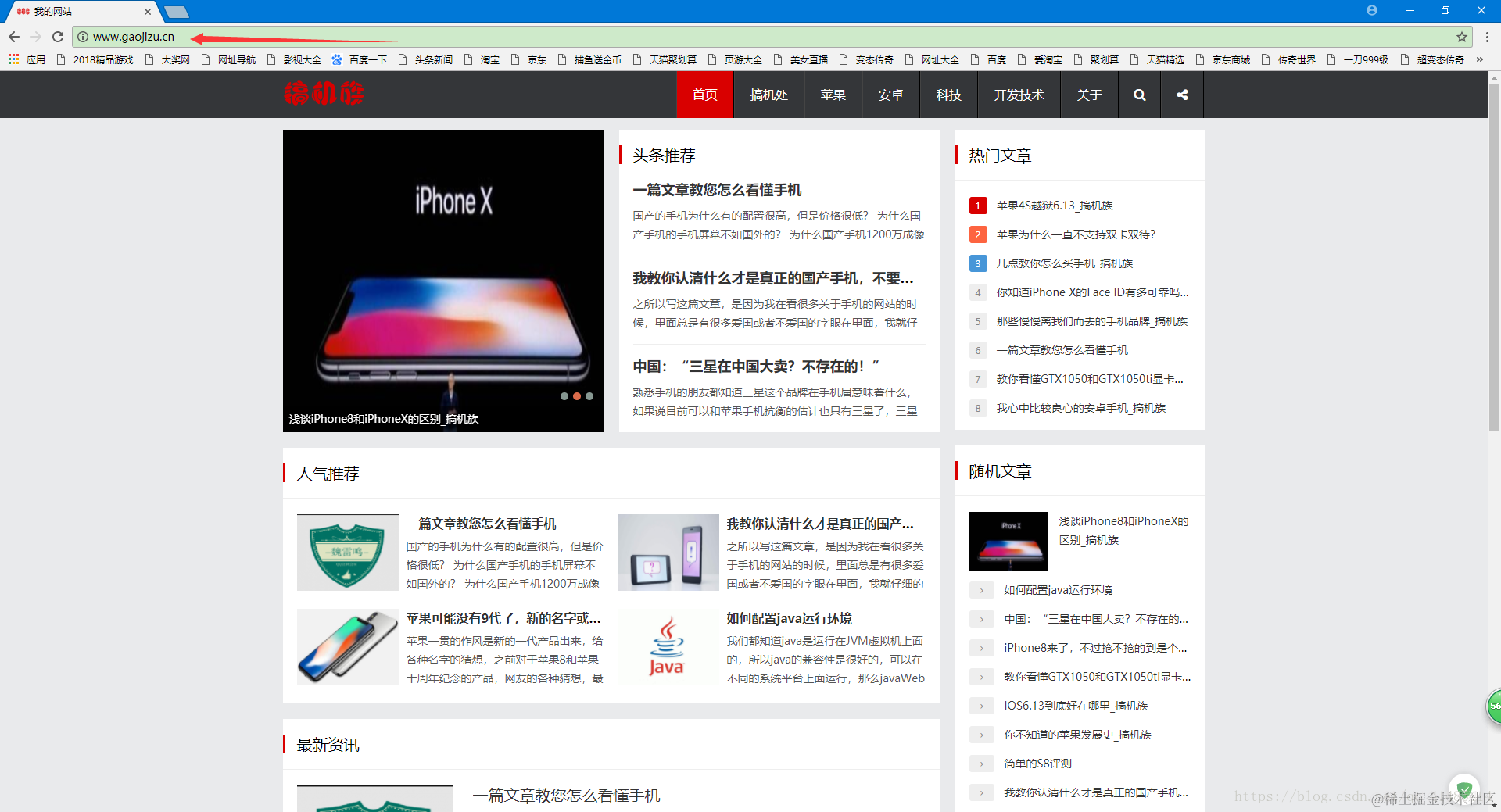This screenshot has height=812, width=1501.
Task: Open 头条推荐 headline 一篇文章教您怎么看懂手机
Action: point(717,190)
